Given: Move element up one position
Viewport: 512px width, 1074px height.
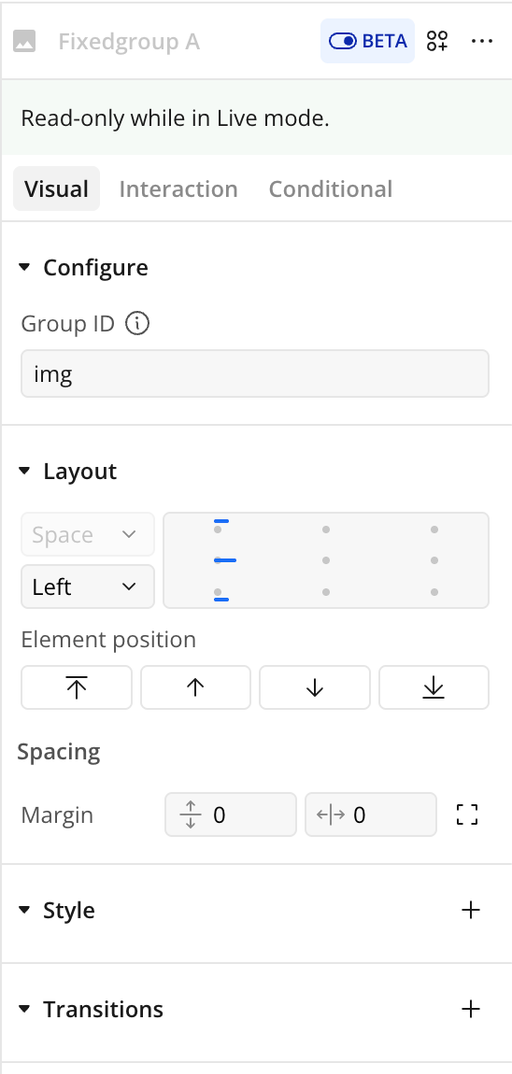Looking at the screenshot, I should click(196, 687).
